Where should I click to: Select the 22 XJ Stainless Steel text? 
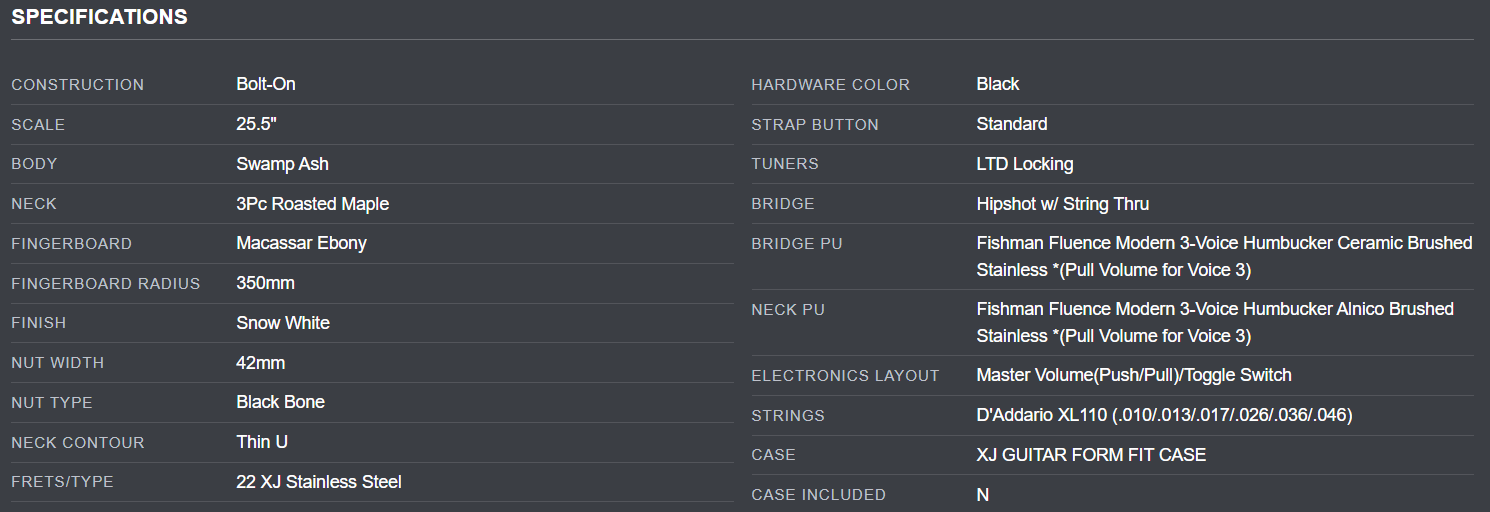(318, 482)
